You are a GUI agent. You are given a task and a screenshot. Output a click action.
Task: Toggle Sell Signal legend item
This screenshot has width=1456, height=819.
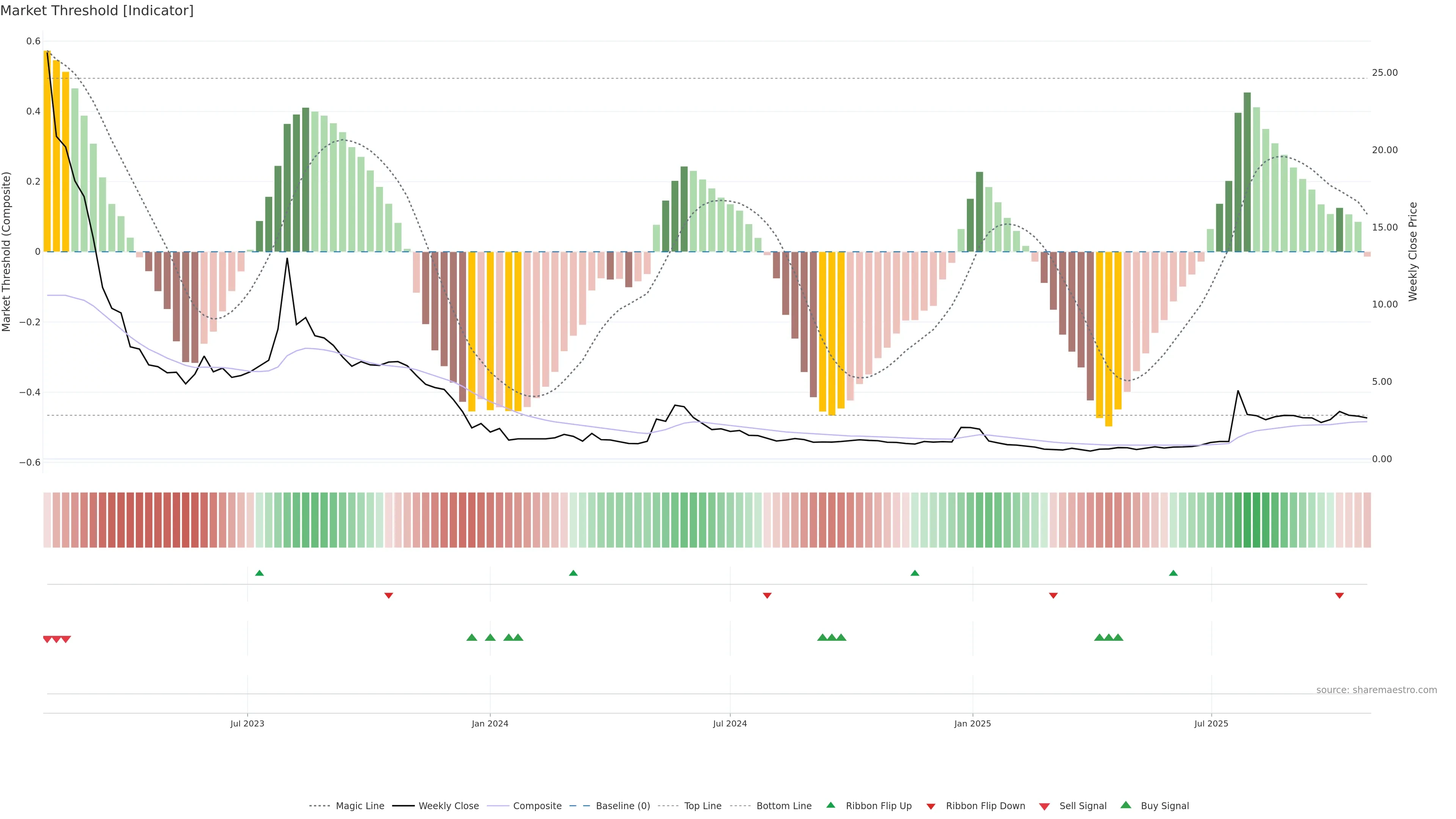pos(1083,805)
